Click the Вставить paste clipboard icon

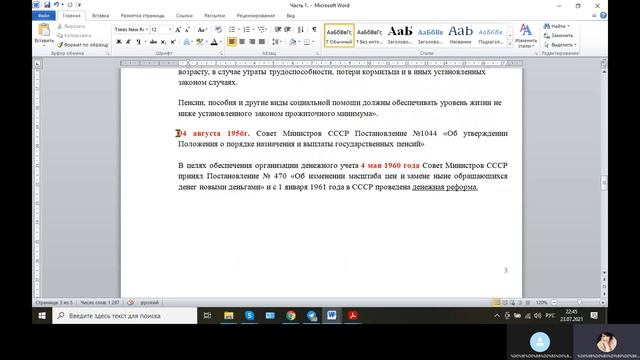click(x=44, y=30)
